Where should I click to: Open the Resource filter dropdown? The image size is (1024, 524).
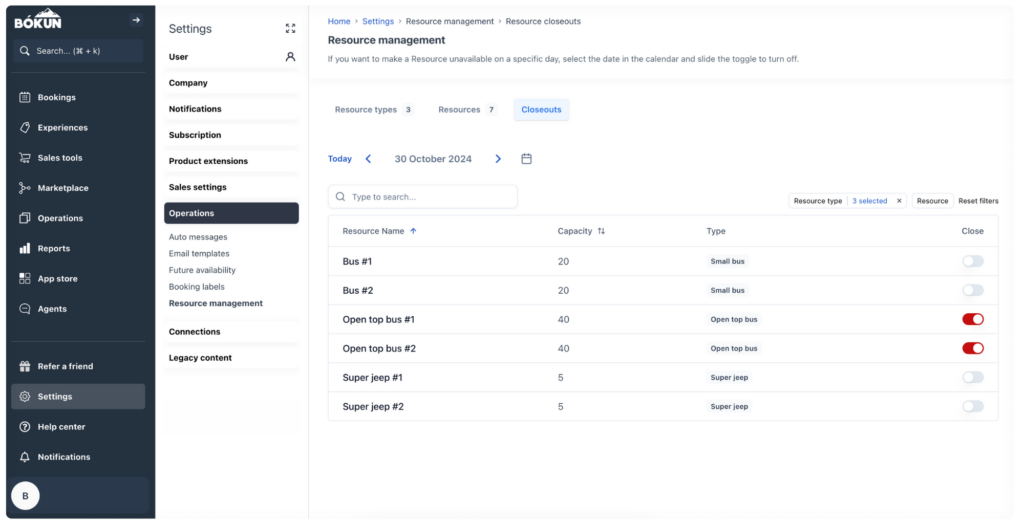(x=932, y=201)
